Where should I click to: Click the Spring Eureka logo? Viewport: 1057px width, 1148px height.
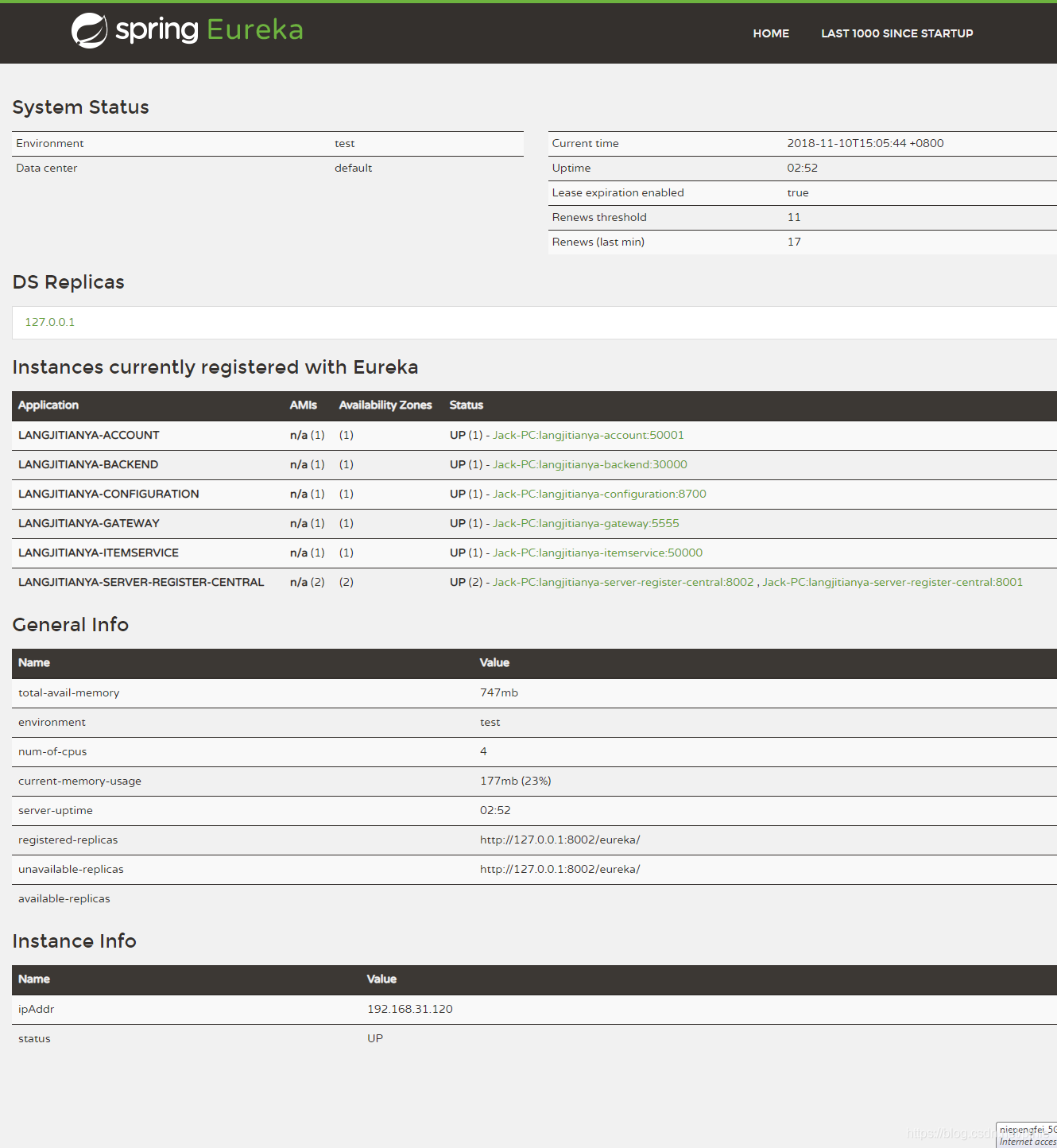(x=188, y=30)
